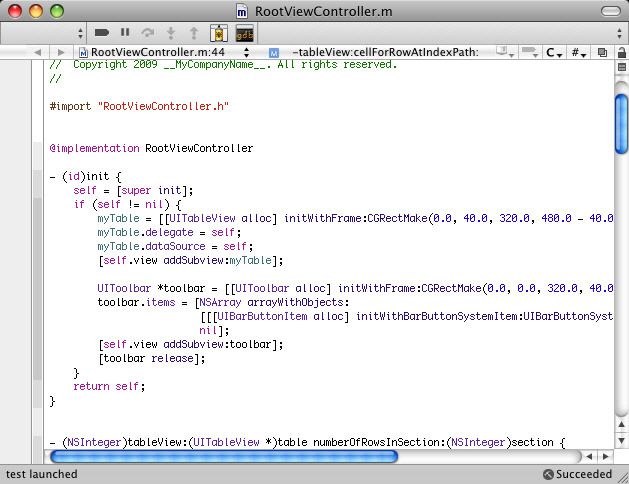Click the 'if (self != nil) {' line
The height and width of the screenshot is (484, 629).
(x=128, y=205)
